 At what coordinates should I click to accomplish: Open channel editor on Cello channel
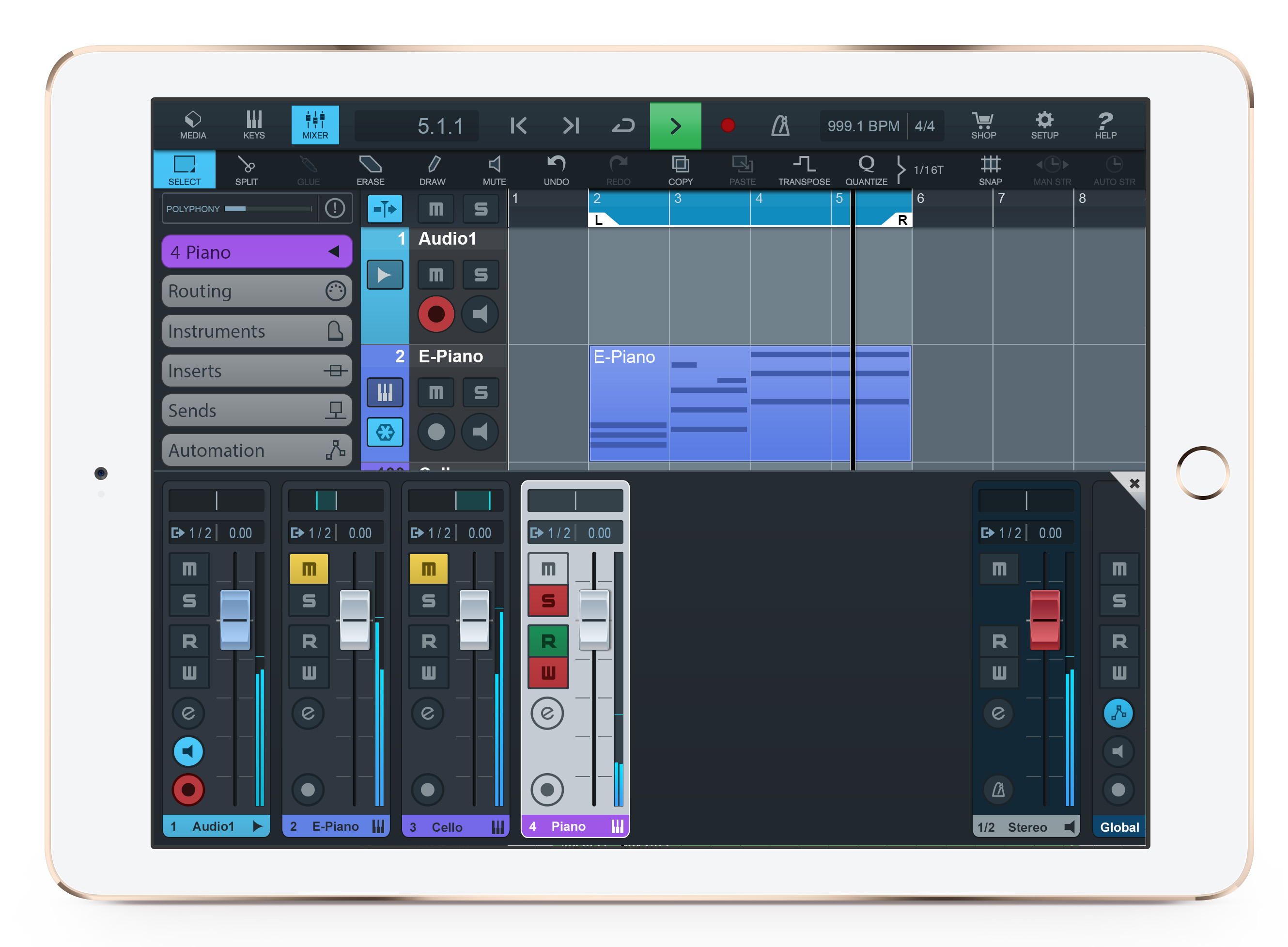[428, 713]
